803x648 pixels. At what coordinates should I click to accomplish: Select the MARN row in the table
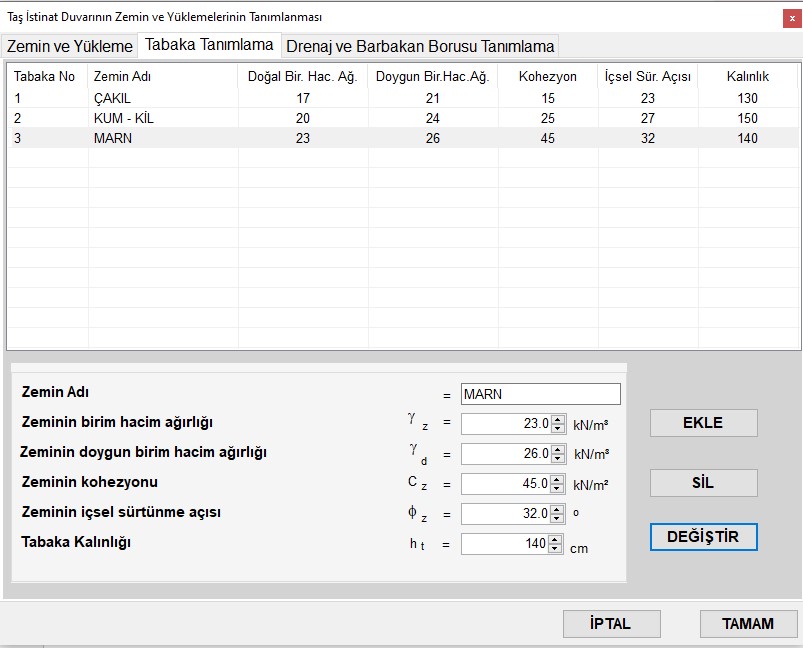[x=113, y=138]
